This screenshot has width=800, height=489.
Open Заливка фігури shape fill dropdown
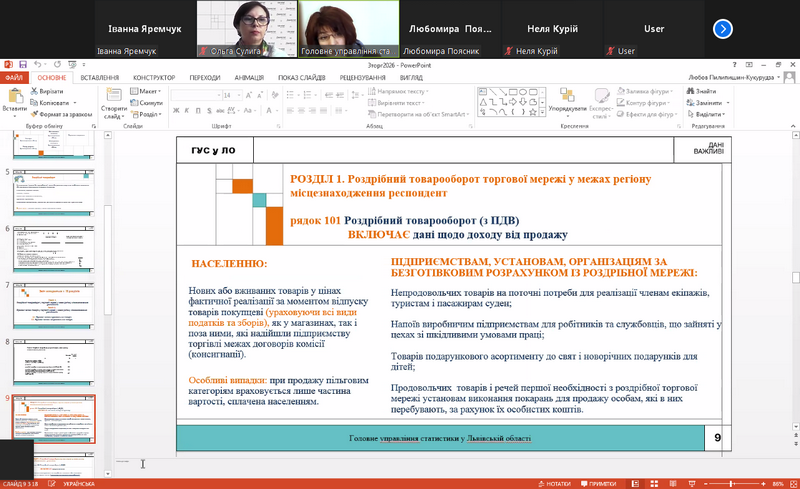point(645,91)
